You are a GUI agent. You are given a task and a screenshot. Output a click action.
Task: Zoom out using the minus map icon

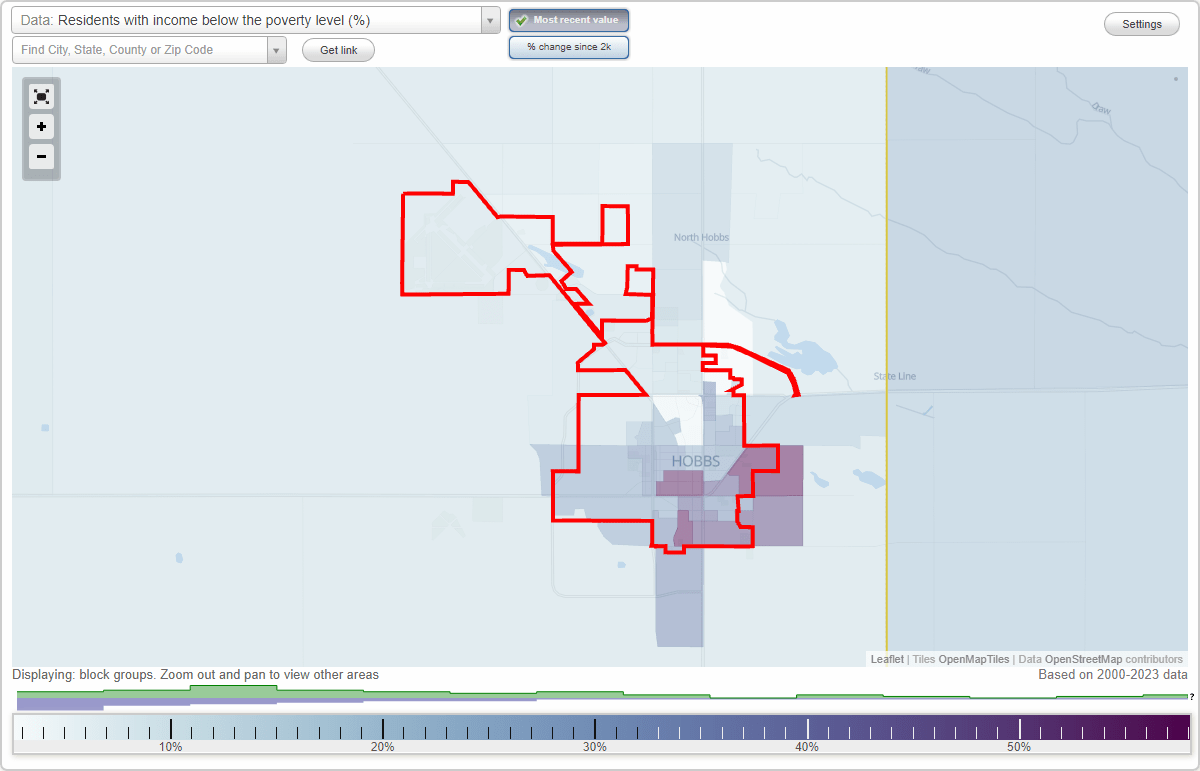point(41,157)
